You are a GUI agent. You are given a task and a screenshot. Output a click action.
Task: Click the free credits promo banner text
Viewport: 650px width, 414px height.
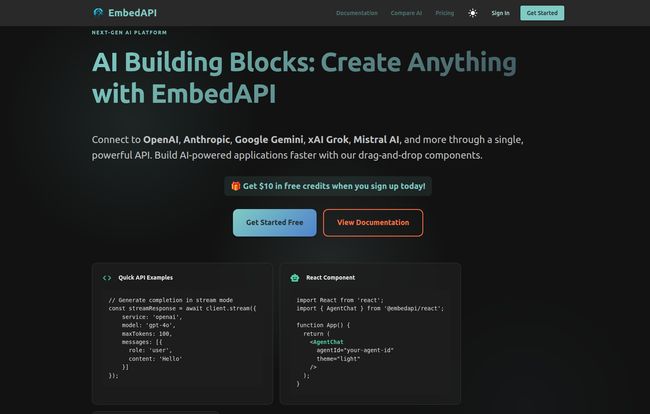click(334, 186)
